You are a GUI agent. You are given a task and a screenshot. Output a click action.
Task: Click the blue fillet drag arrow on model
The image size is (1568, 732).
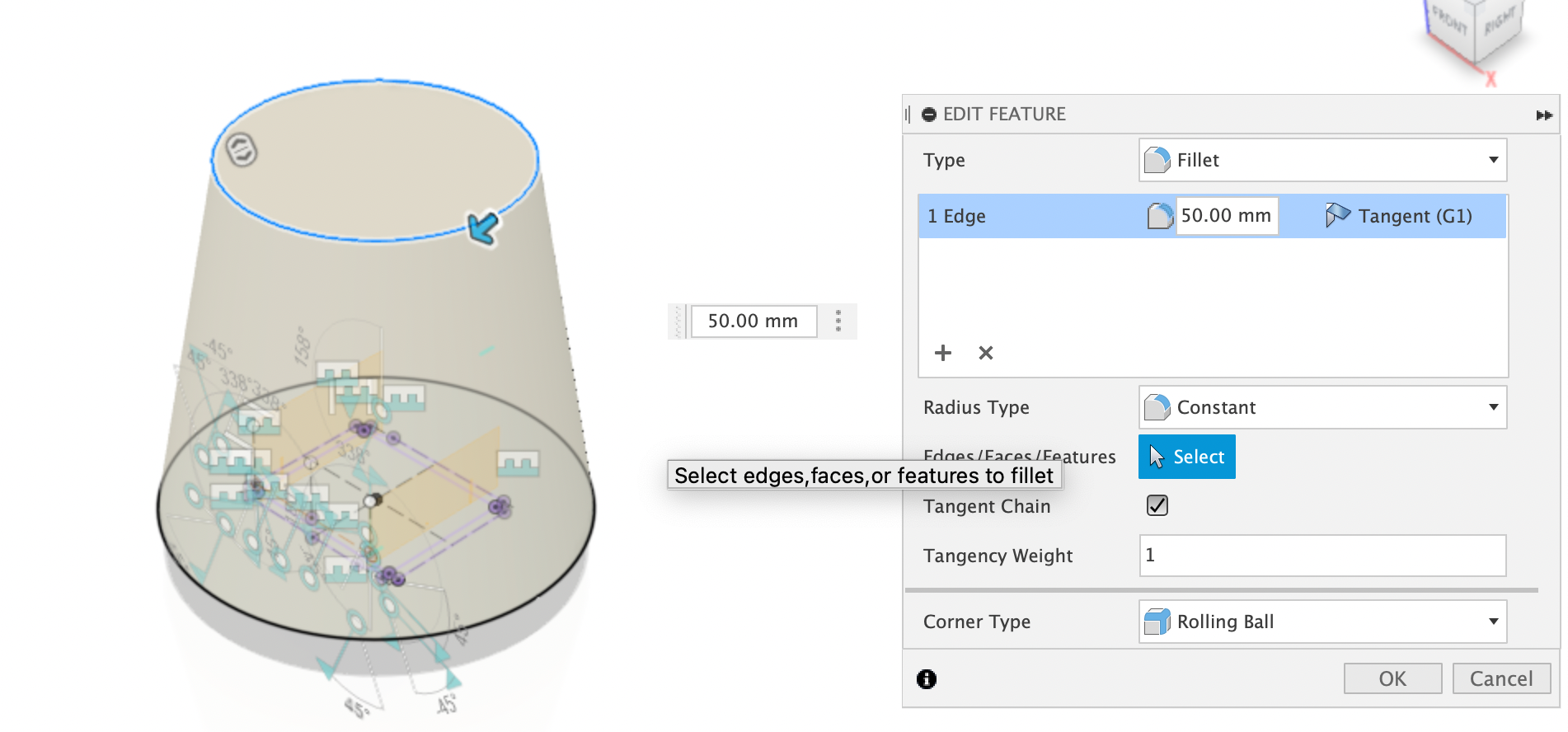[x=483, y=228]
